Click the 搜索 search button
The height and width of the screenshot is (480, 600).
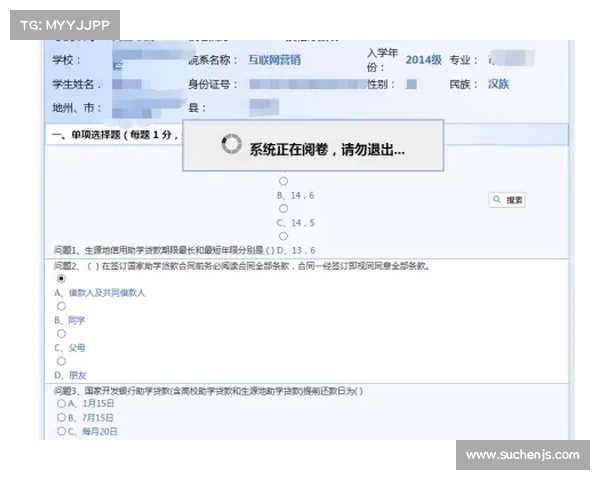(507, 200)
